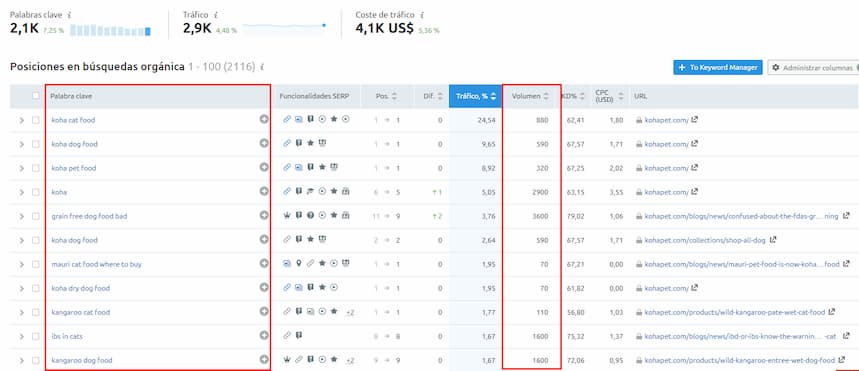Image resolution: width=859 pixels, height=371 pixels.
Task: Click the volume value 3600
Action: click(540, 216)
